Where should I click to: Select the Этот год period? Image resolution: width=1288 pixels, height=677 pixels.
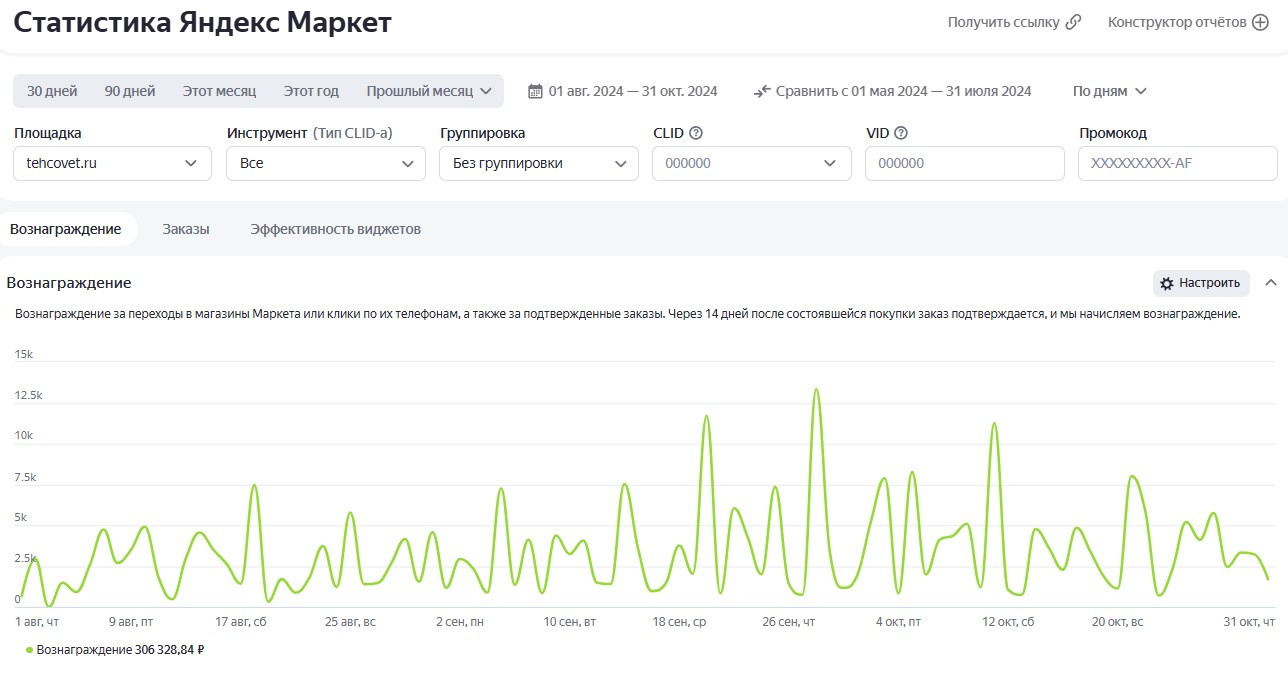[x=311, y=91]
